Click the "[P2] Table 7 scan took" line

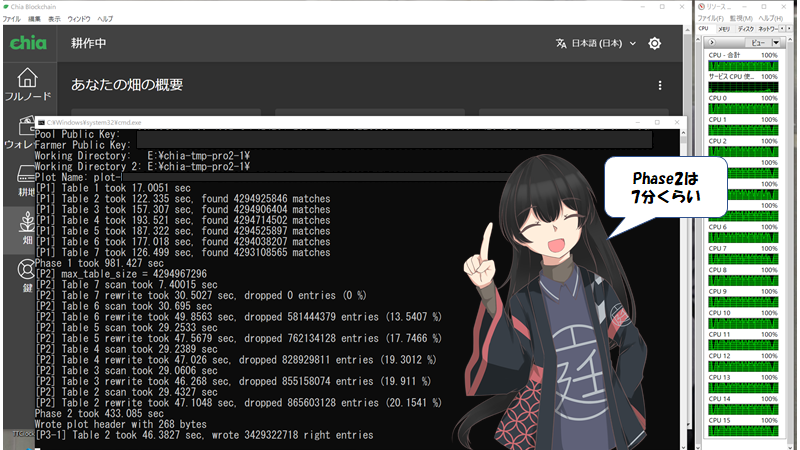click(x=126, y=285)
